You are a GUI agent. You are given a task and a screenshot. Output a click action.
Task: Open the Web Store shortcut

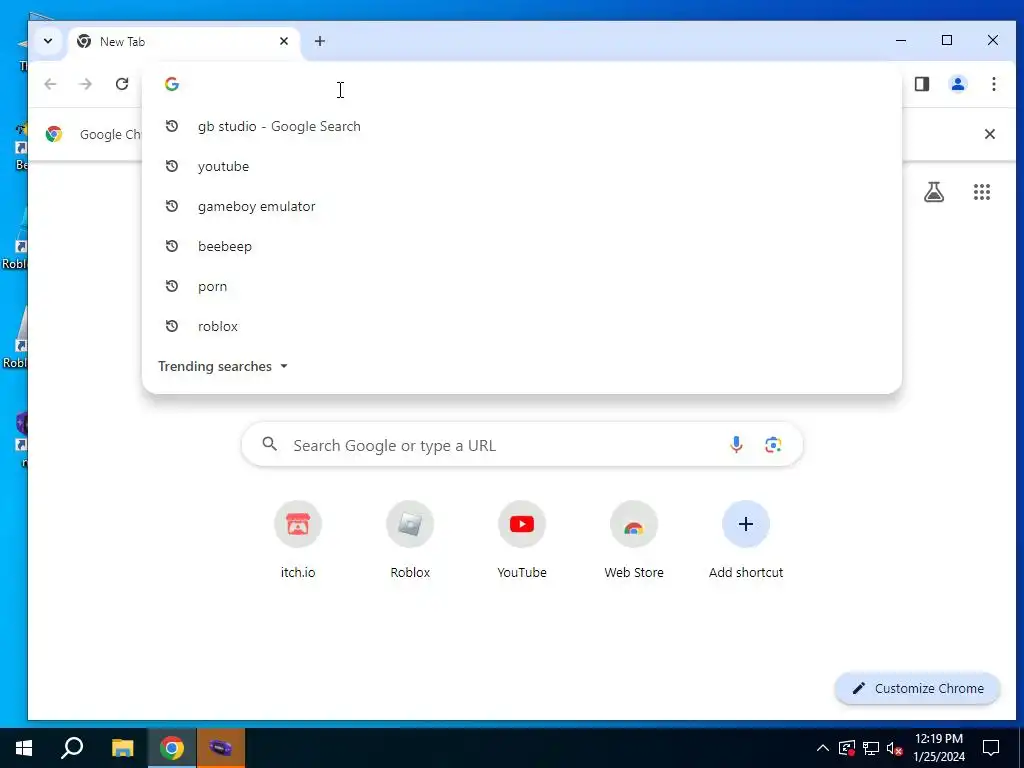(x=633, y=540)
